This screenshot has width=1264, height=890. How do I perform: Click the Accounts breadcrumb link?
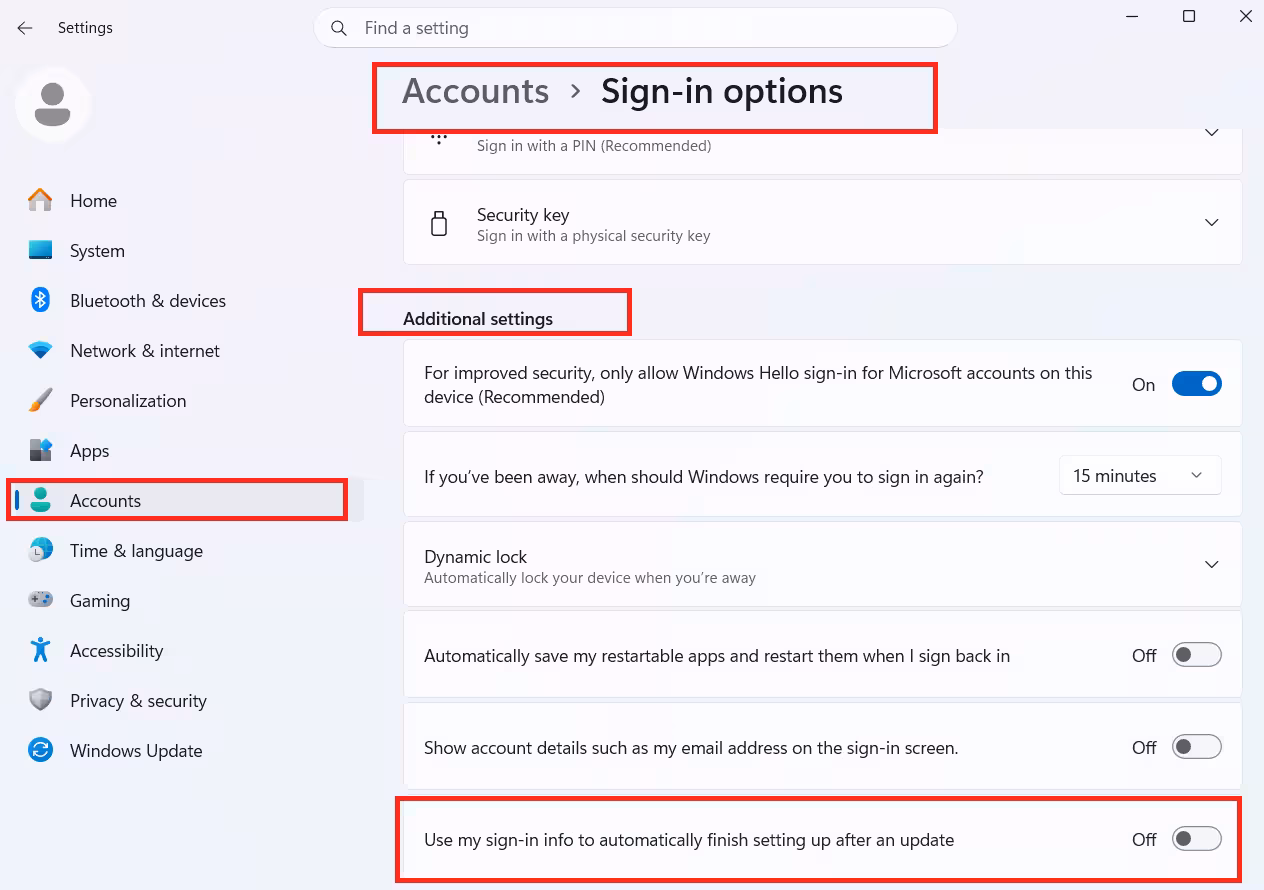pos(475,91)
